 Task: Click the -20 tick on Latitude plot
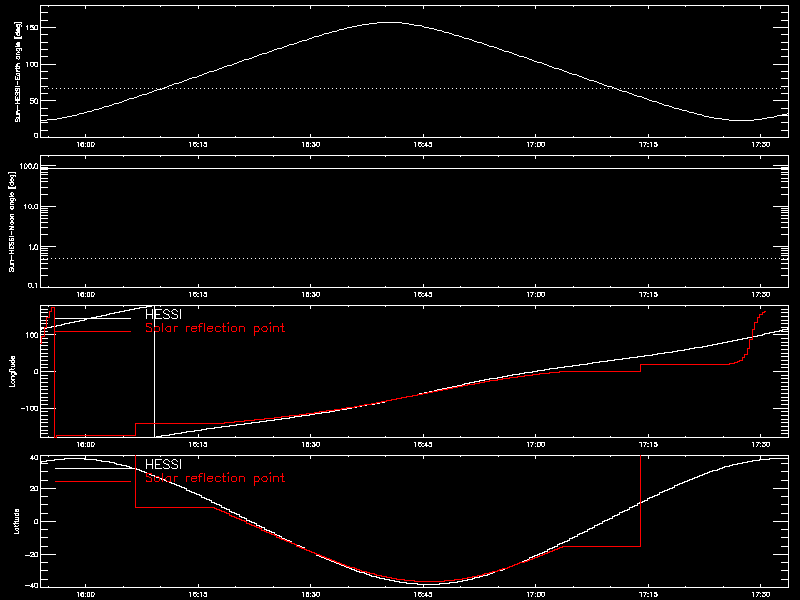(x=32, y=555)
